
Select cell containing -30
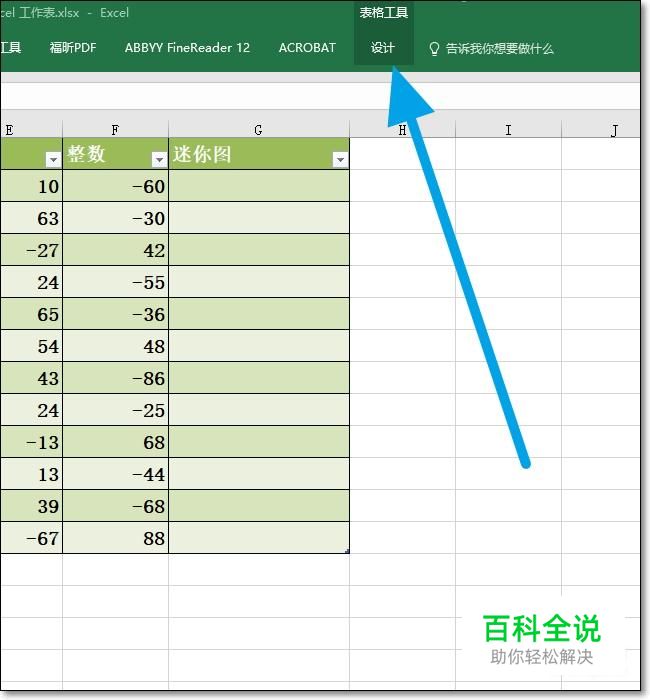point(115,218)
